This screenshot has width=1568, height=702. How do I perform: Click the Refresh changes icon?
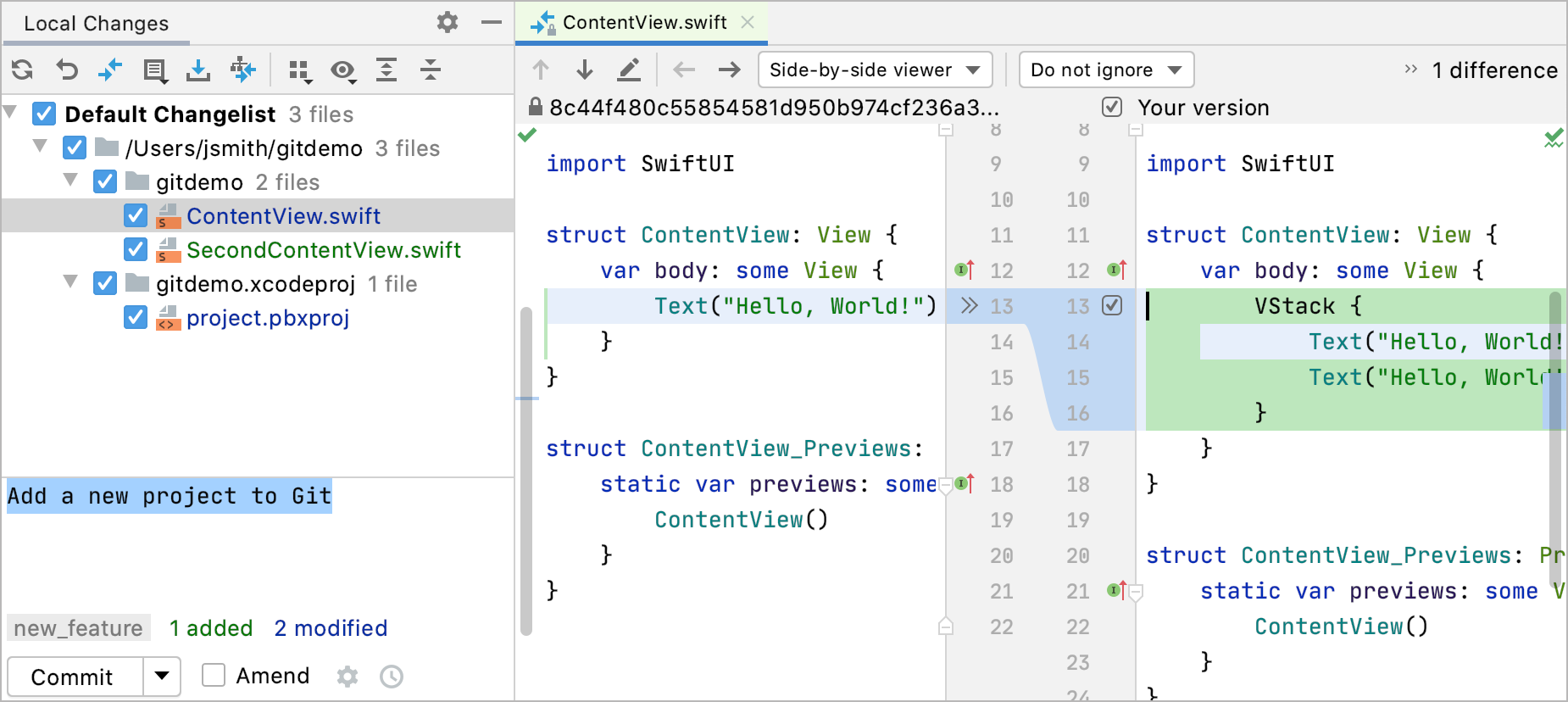click(x=23, y=70)
